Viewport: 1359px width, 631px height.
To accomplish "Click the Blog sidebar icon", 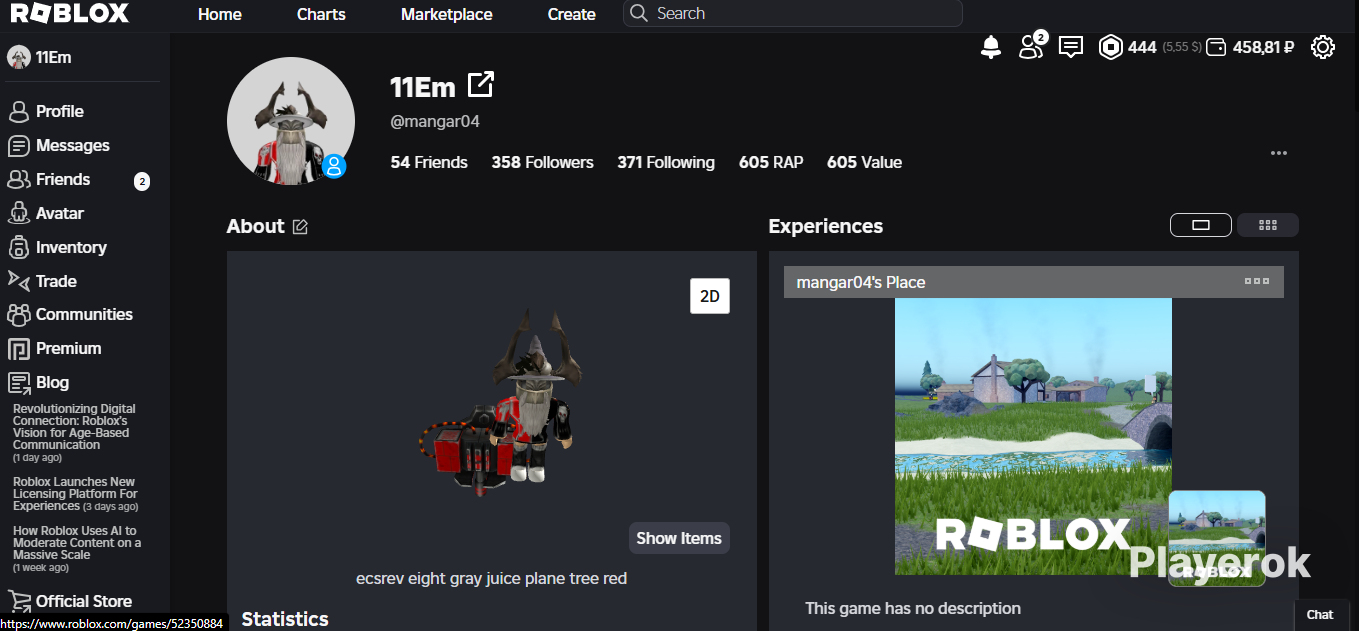I will pos(18,382).
